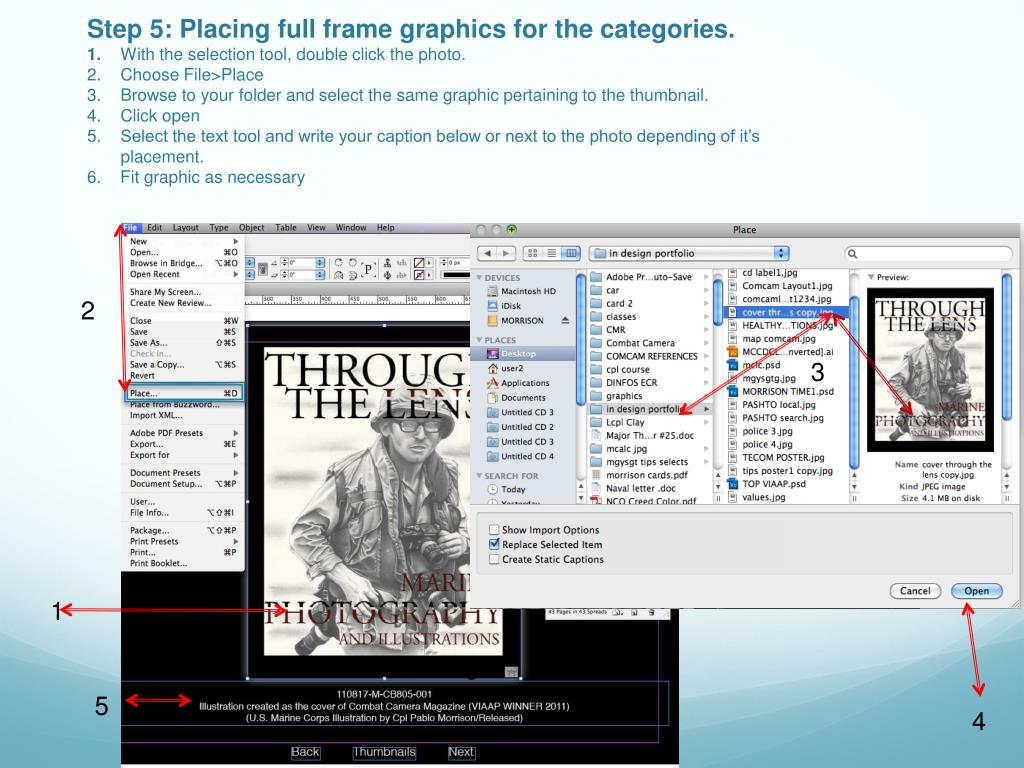Click Rotate 90° clockwise icon in control bar
1024x768 pixels.
[x=338, y=263]
